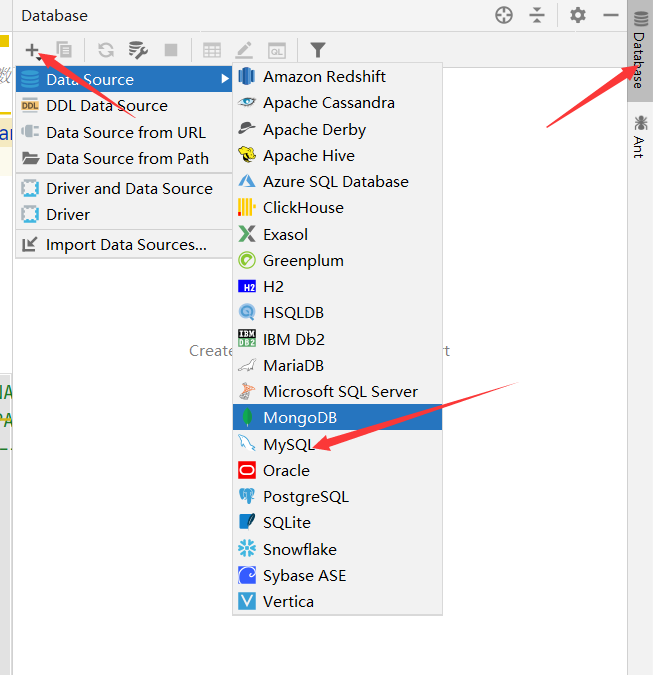Select Microsoft SQL Server
The height and width of the screenshot is (675, 653).
click(337, 392)
